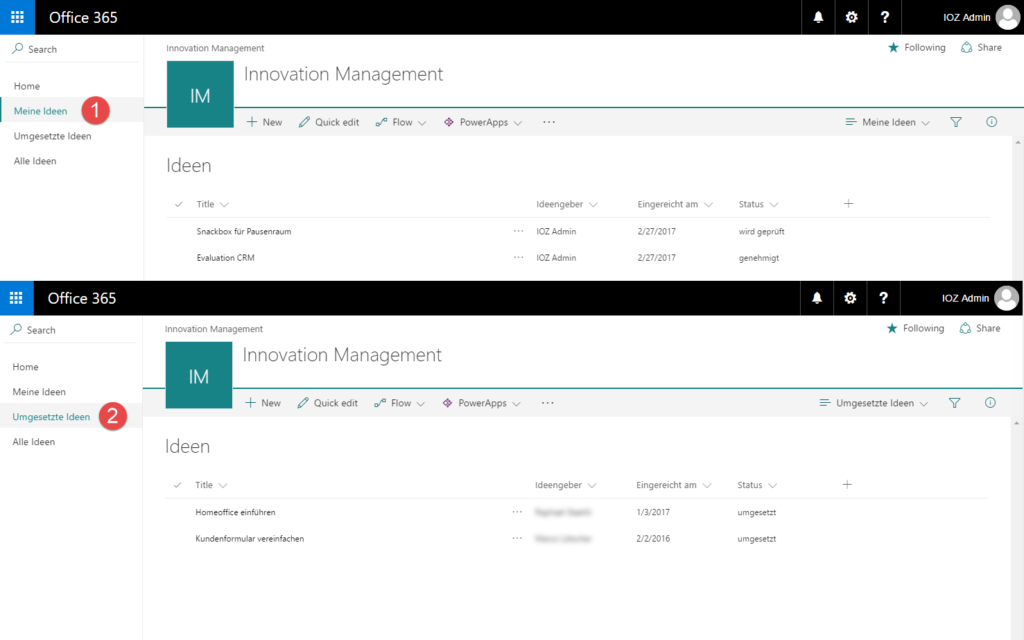The width and height of the screenshot is (1024, 640).
Task: Select the Snackbox für Pausenraum row checkbox
Action: tap(178, 230)
